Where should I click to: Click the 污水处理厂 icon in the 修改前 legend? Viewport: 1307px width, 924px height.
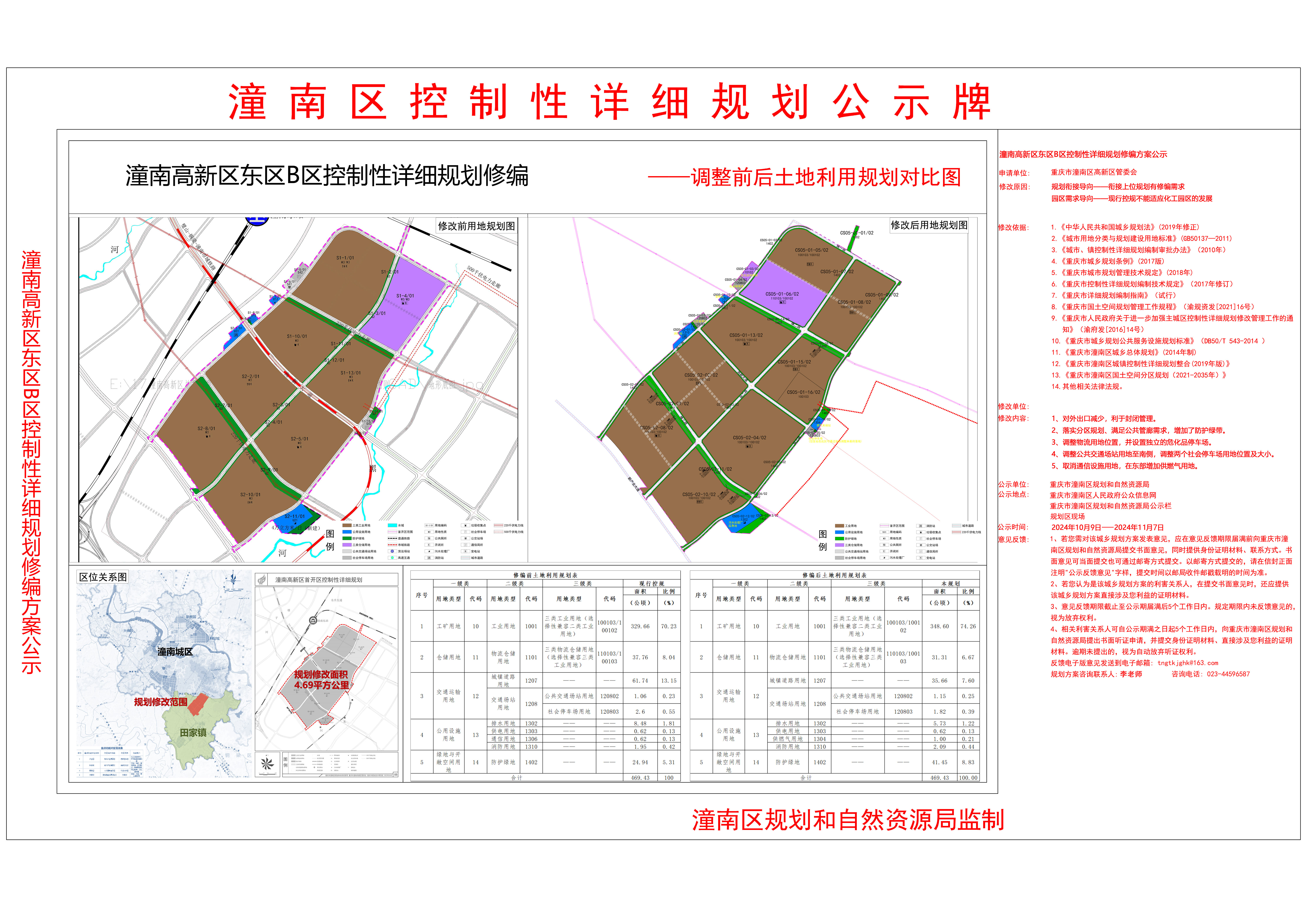click(429, 551)
